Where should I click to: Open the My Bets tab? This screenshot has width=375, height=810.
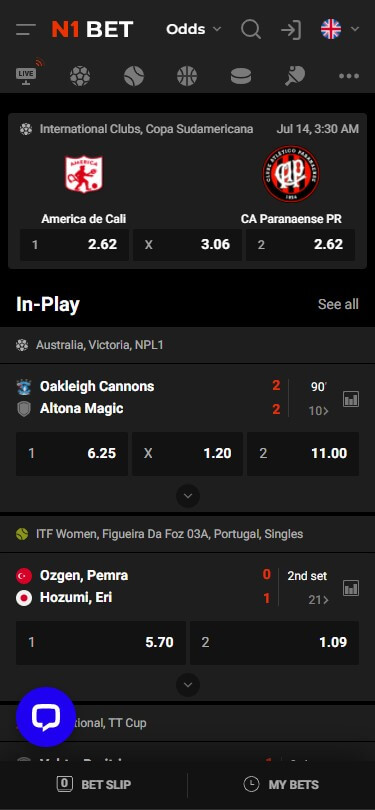(281, 785)
